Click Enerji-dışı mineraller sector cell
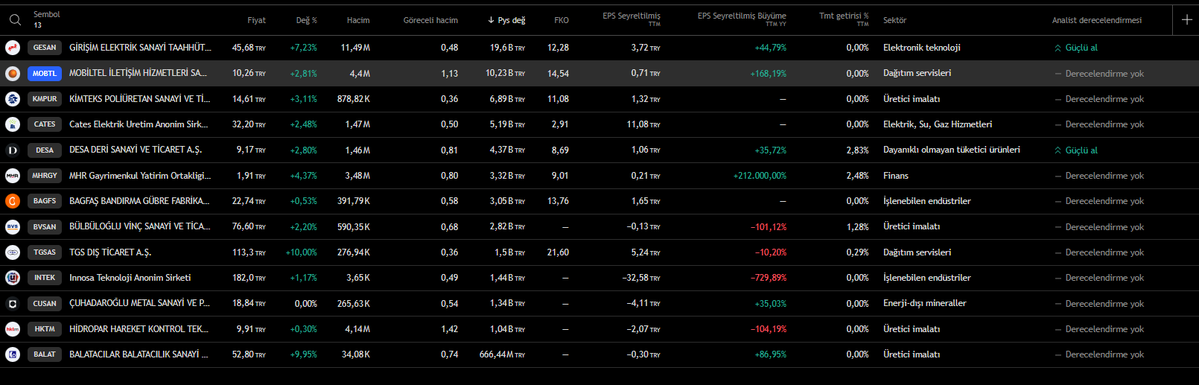The height and width of the screenshot is (385, 1199). pos(924,304)
